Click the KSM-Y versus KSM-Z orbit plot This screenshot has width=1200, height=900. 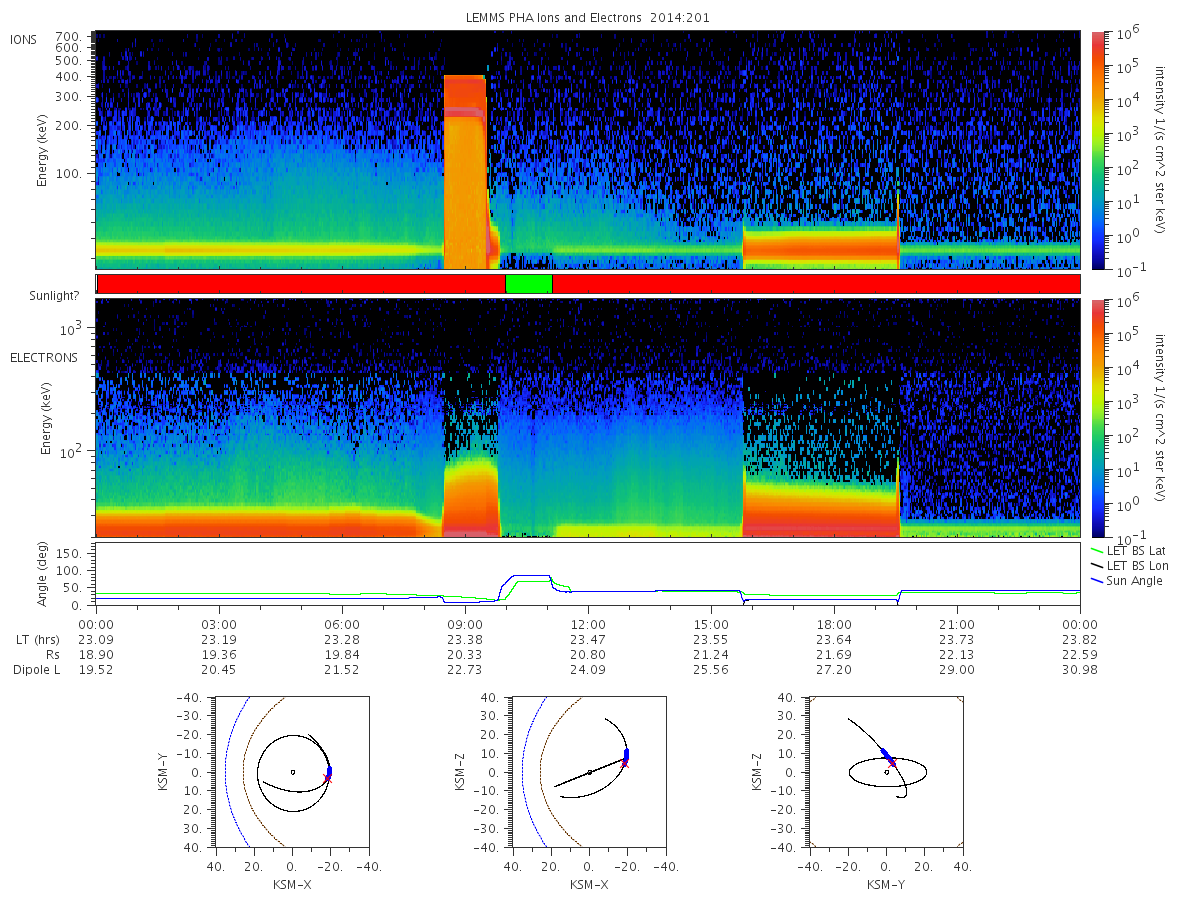(886, 772)
